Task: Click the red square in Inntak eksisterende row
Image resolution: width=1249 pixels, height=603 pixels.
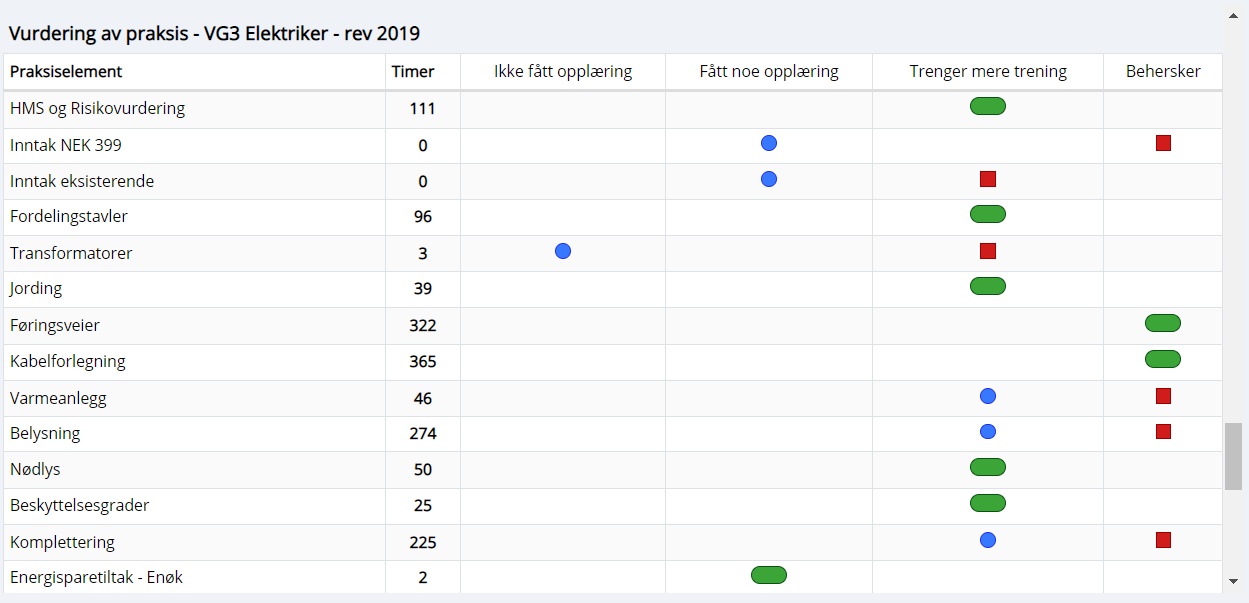Action: (x=988, y=179)
